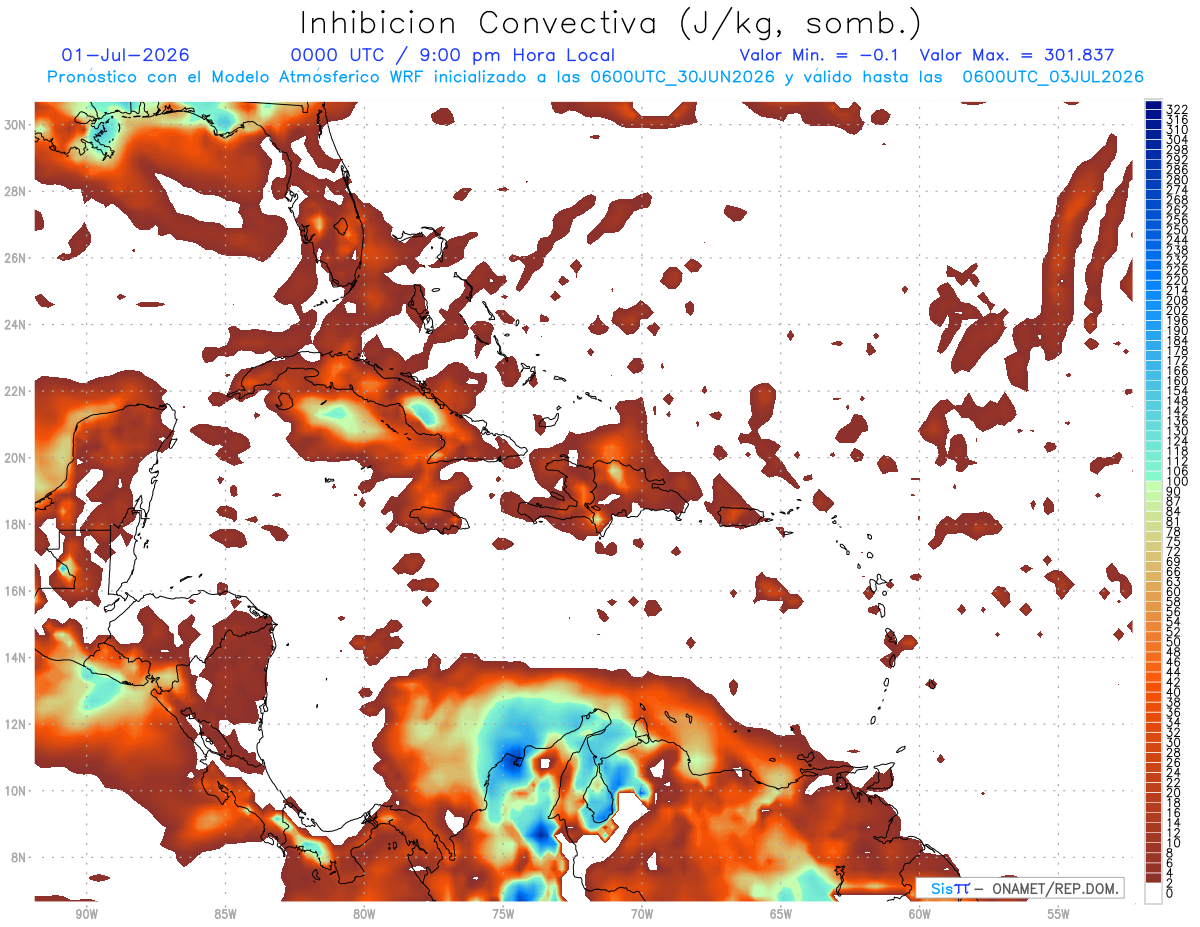Image resolution: width=1200 pixels, height=927 pixels.
Task: Click the '0000 UTC / 9:00 pm Hora Local' text
Action: tap(452, 56)
